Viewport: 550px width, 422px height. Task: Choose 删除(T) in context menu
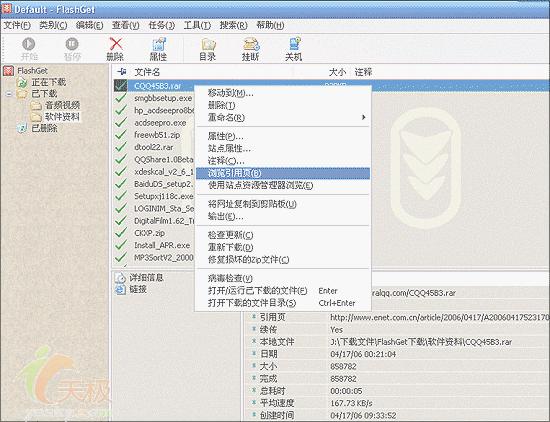[x=283, y=105]
